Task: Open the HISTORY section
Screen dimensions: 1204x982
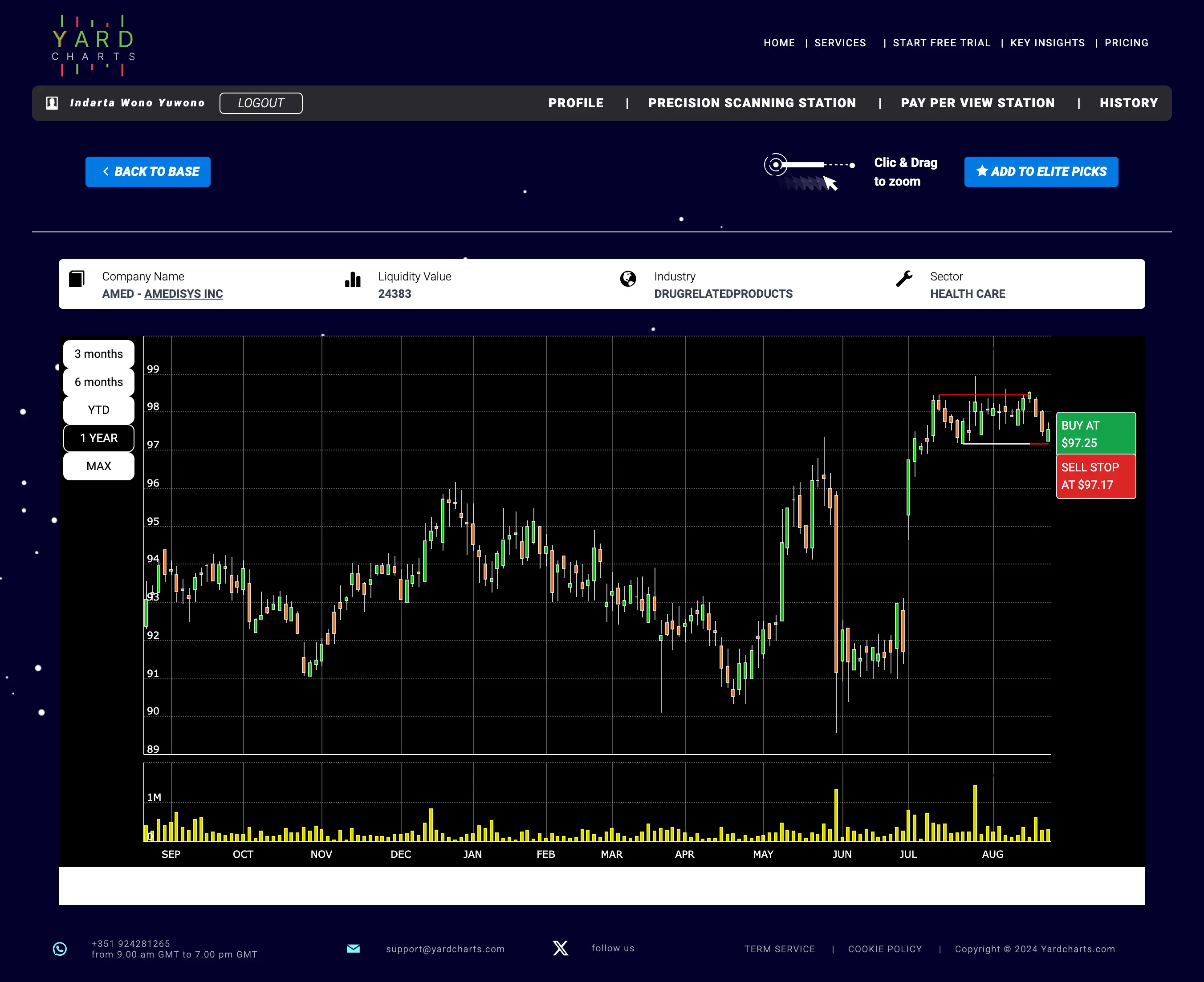Action: click(1129, 103)
